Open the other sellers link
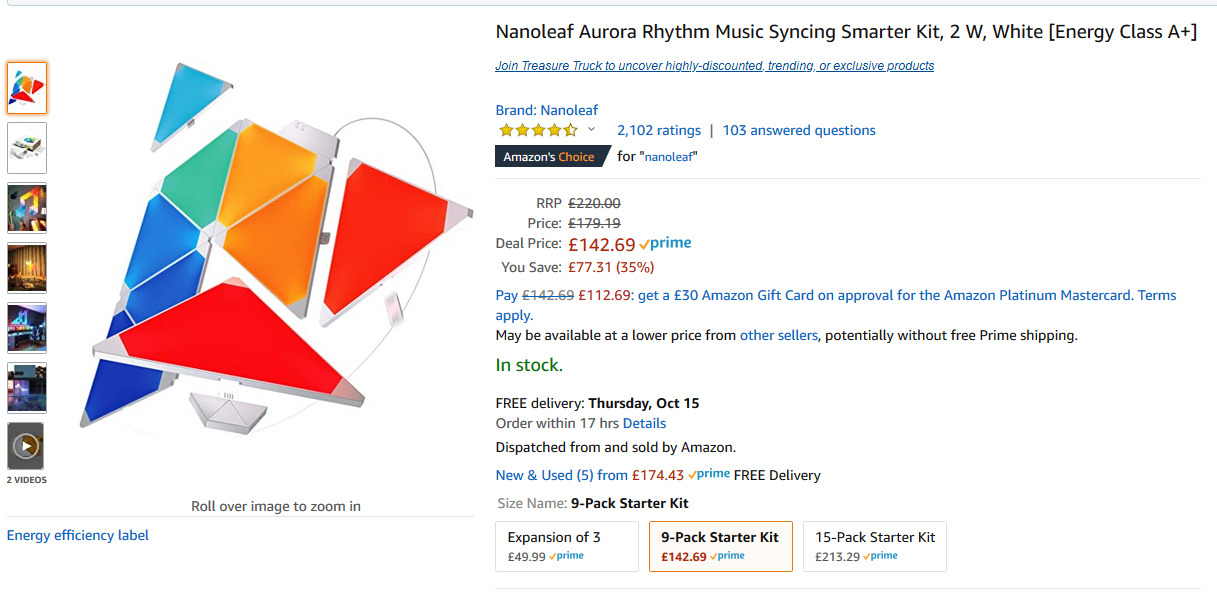The height and width of the screenshot is (595, 1217). [779, 335]
